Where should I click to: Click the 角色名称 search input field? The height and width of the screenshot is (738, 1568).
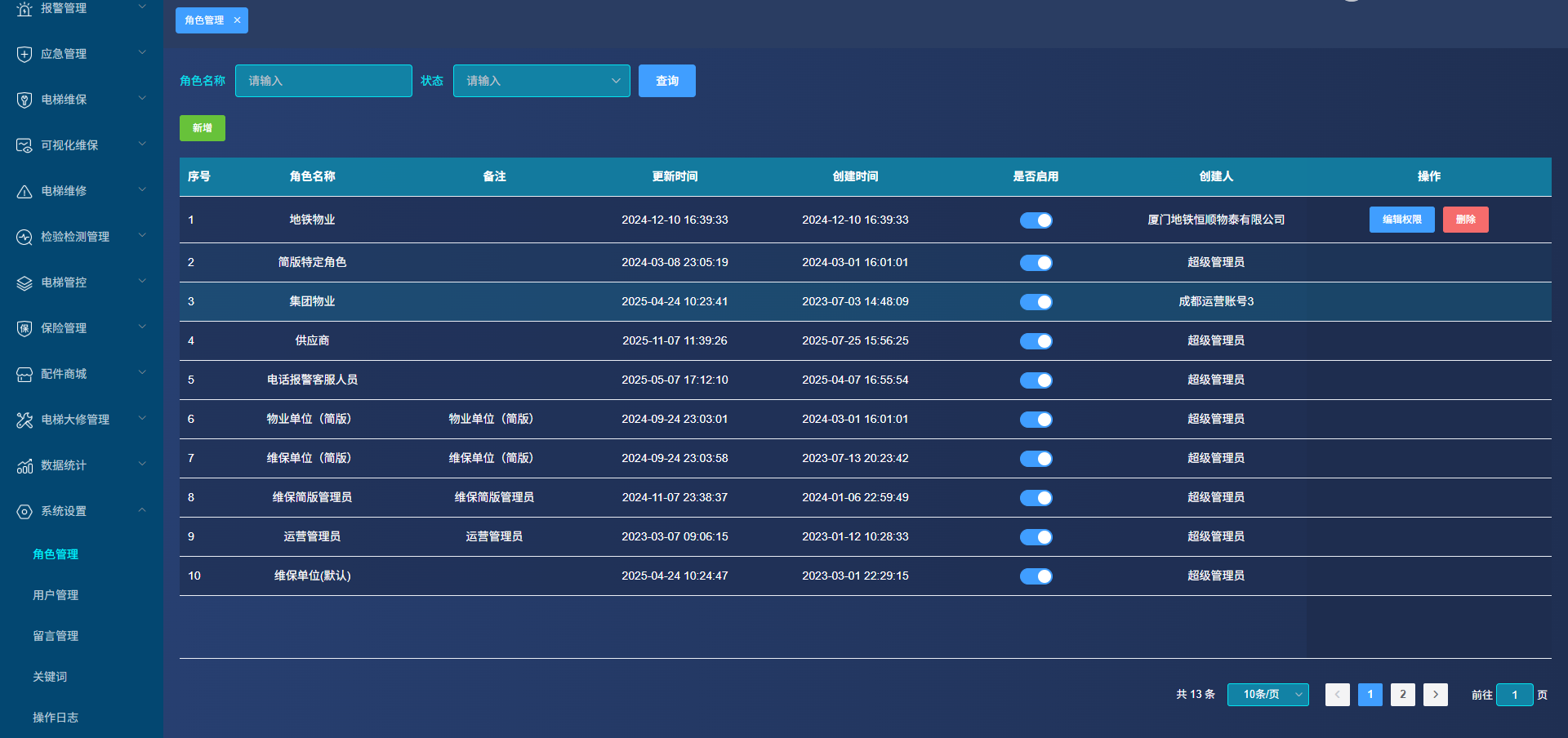point(323,81)
